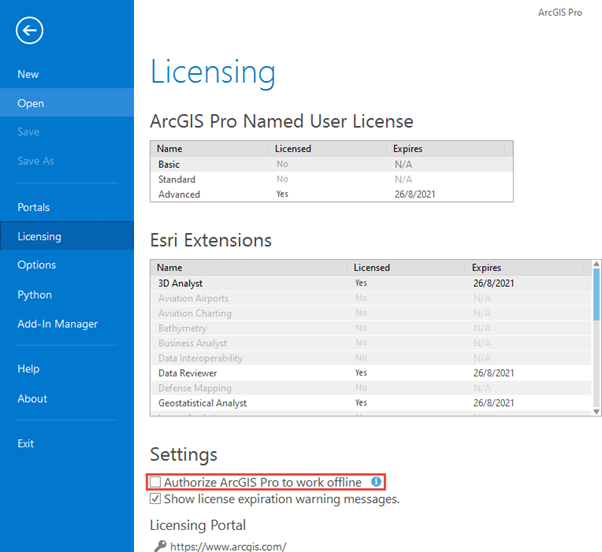Go to the Portals page
Viewport: 602px width, 552px height.
(67, 207)
